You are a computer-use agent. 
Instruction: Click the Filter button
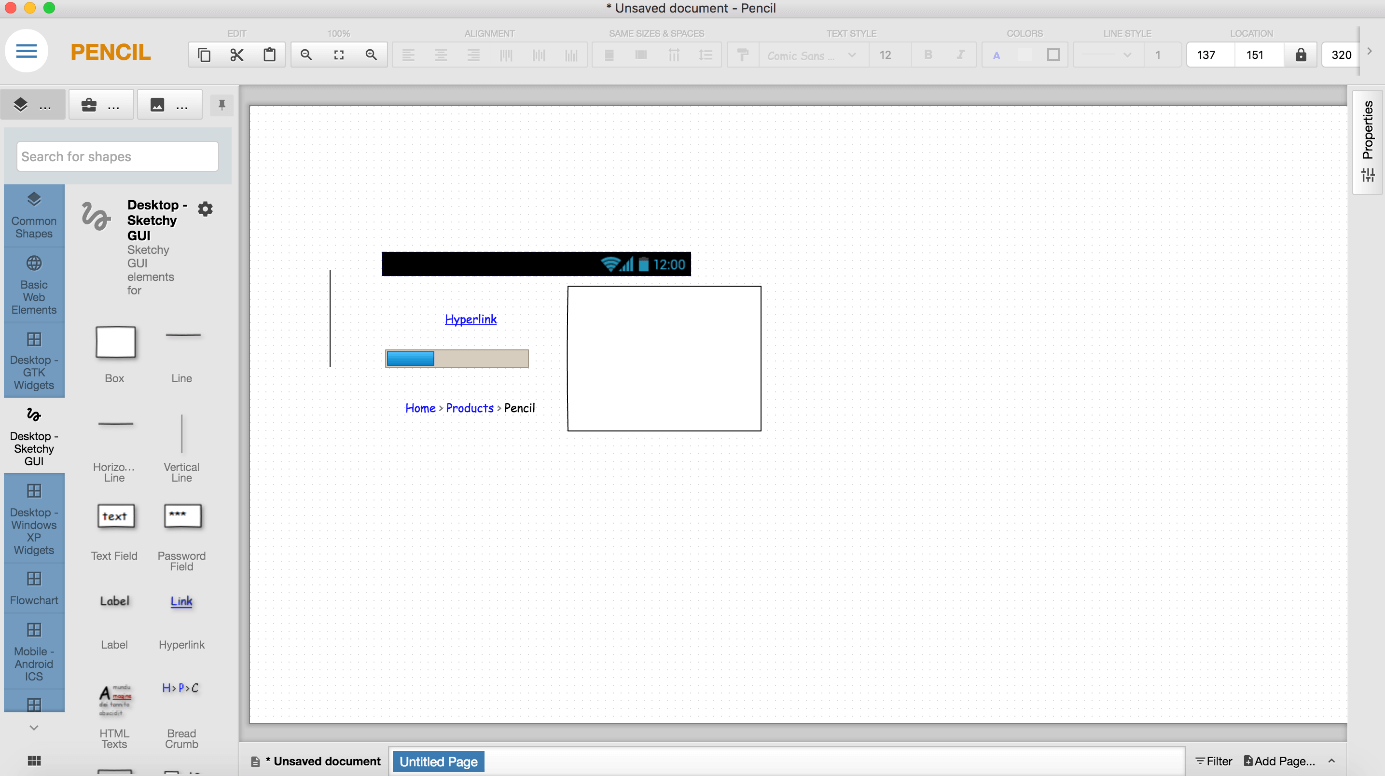click(1213, 761)
